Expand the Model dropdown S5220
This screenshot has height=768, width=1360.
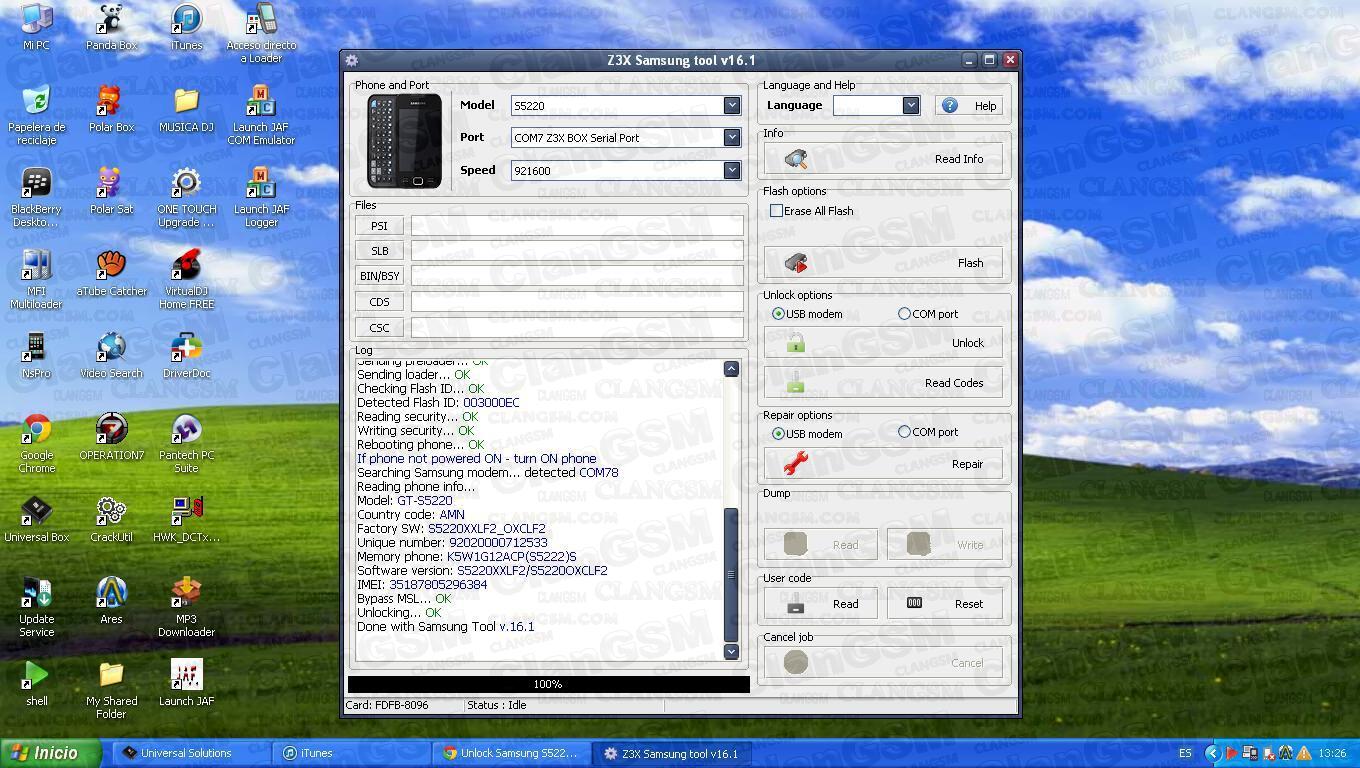(732, 105)
